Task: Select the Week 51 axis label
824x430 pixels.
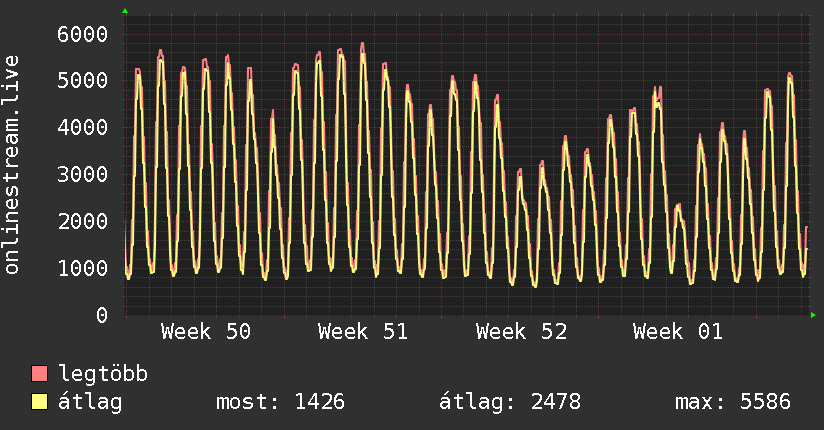Action: click(363, 332)
